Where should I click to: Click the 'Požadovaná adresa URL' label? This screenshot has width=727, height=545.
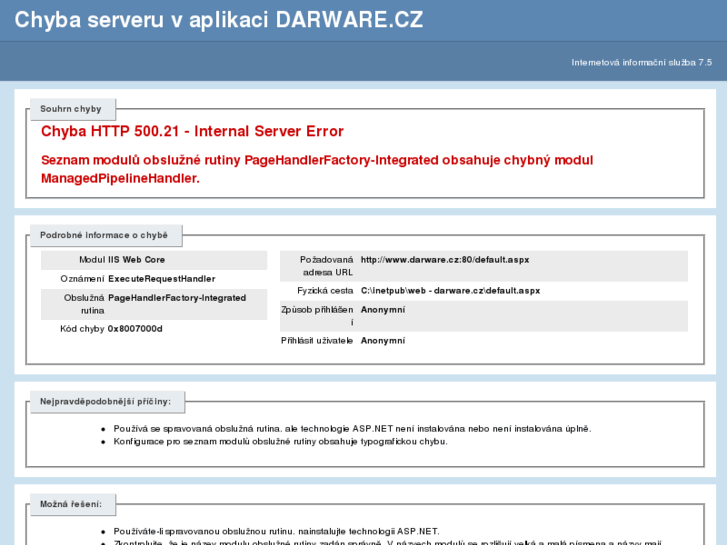click(326, 266)
